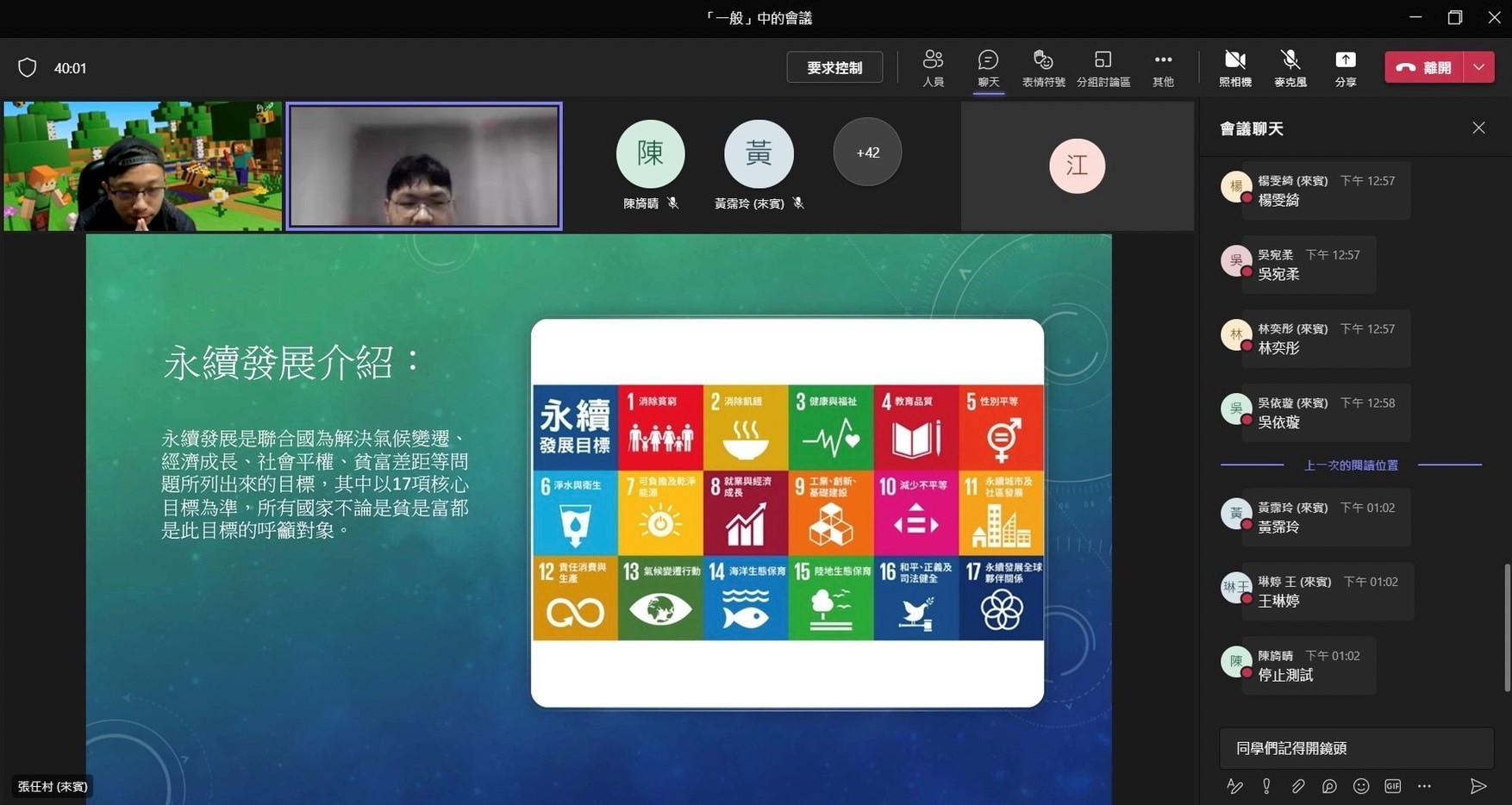Toggle the Chat (聊天) panel
This screenshot has height=805, width=1512.
[988, 68]
